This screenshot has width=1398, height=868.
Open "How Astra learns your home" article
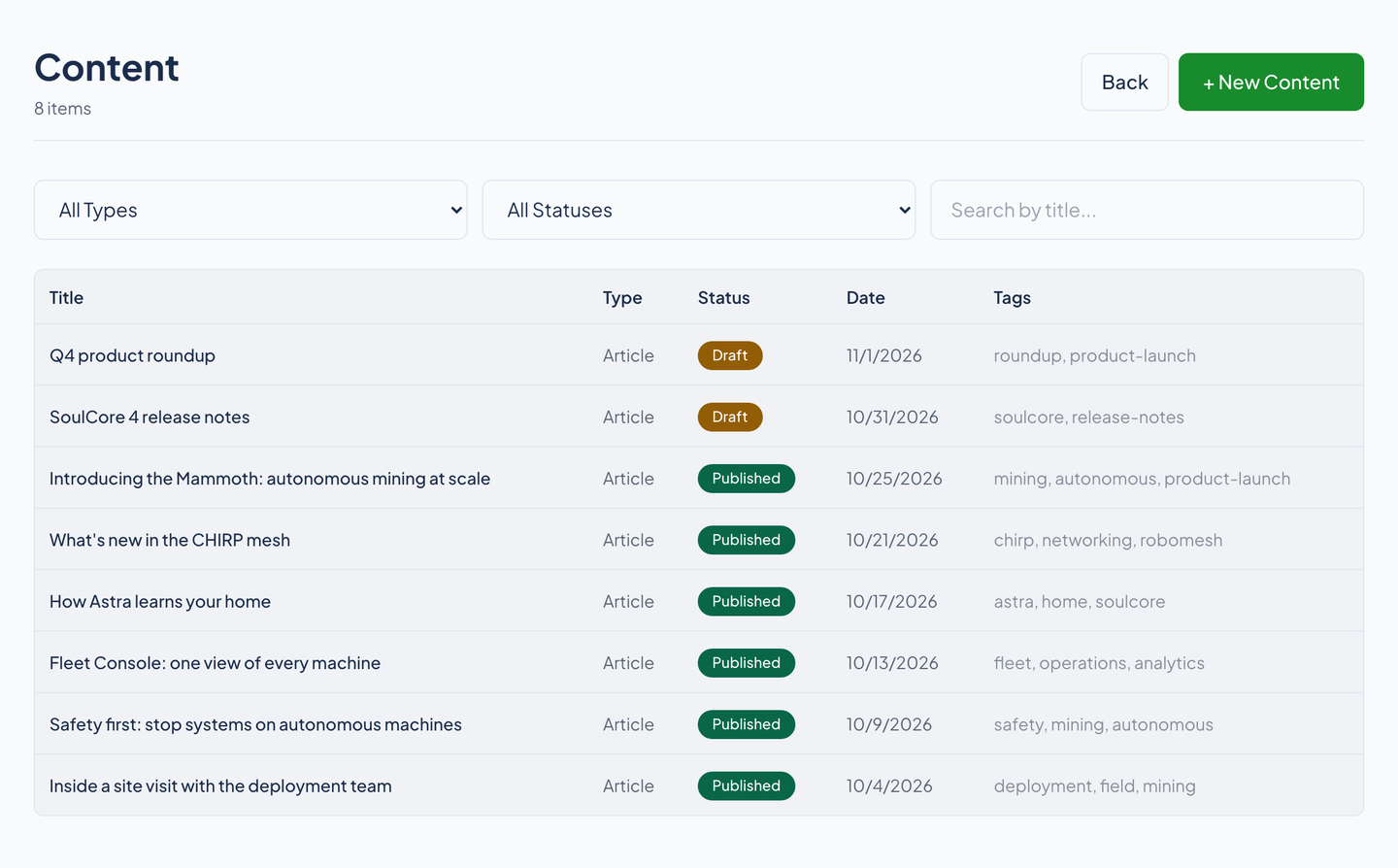pos(160,601)
